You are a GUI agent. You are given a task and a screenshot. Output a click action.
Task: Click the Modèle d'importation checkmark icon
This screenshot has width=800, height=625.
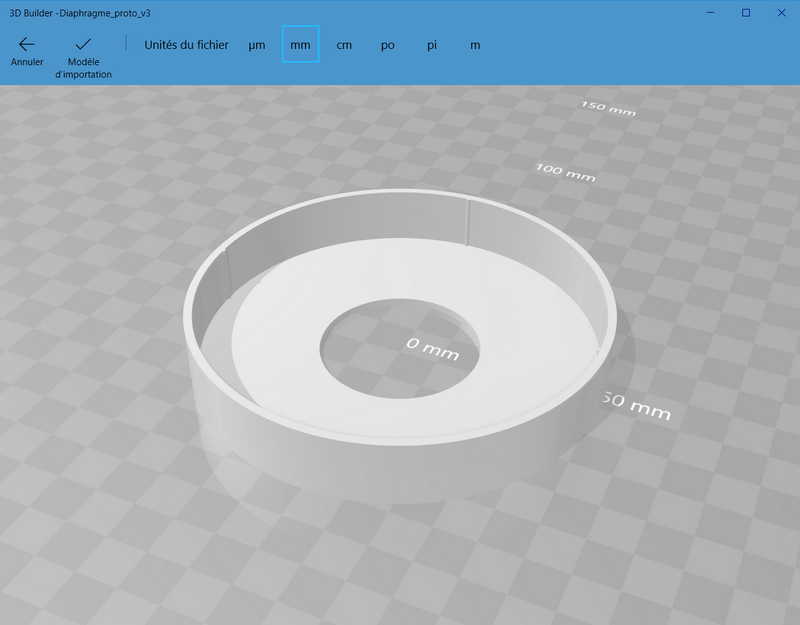(x=84, y=42)
